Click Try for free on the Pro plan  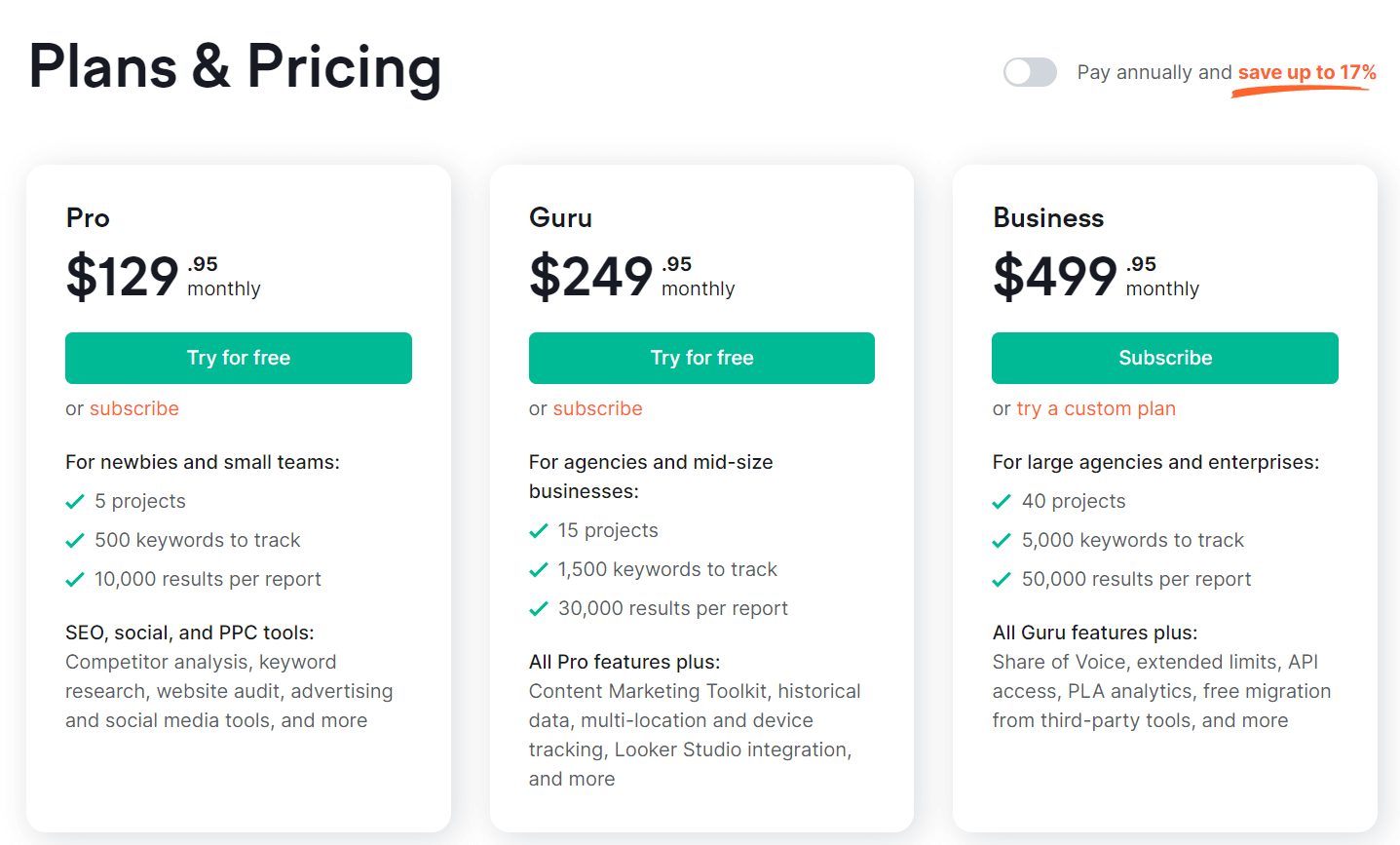click(238, 358)
